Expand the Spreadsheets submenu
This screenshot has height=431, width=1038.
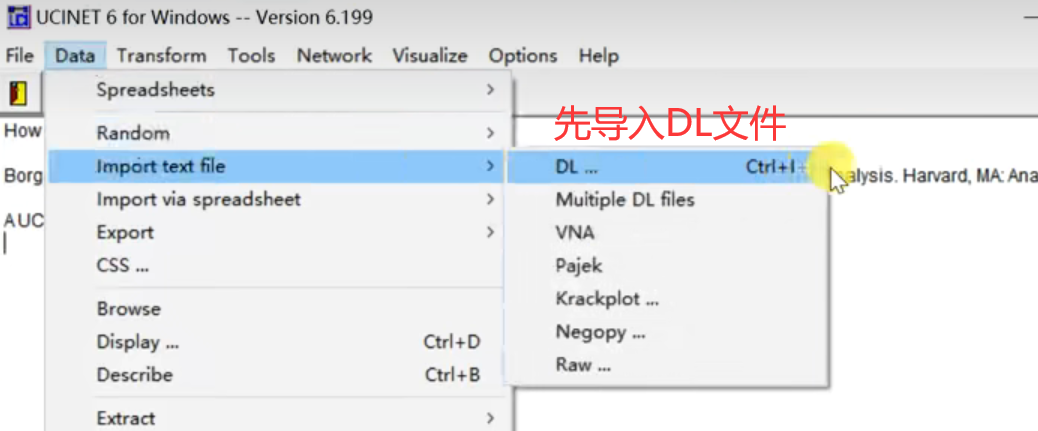tap(278, 89)
